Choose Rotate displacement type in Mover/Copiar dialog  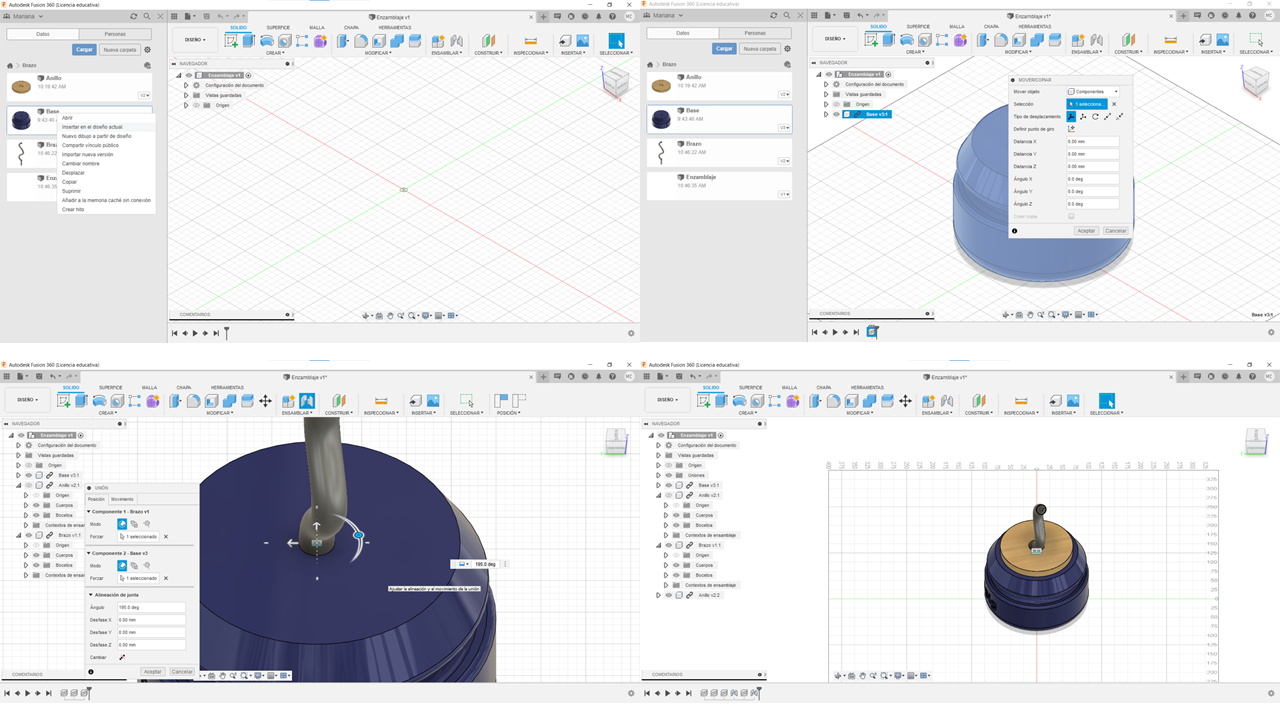coord(1095,117)
